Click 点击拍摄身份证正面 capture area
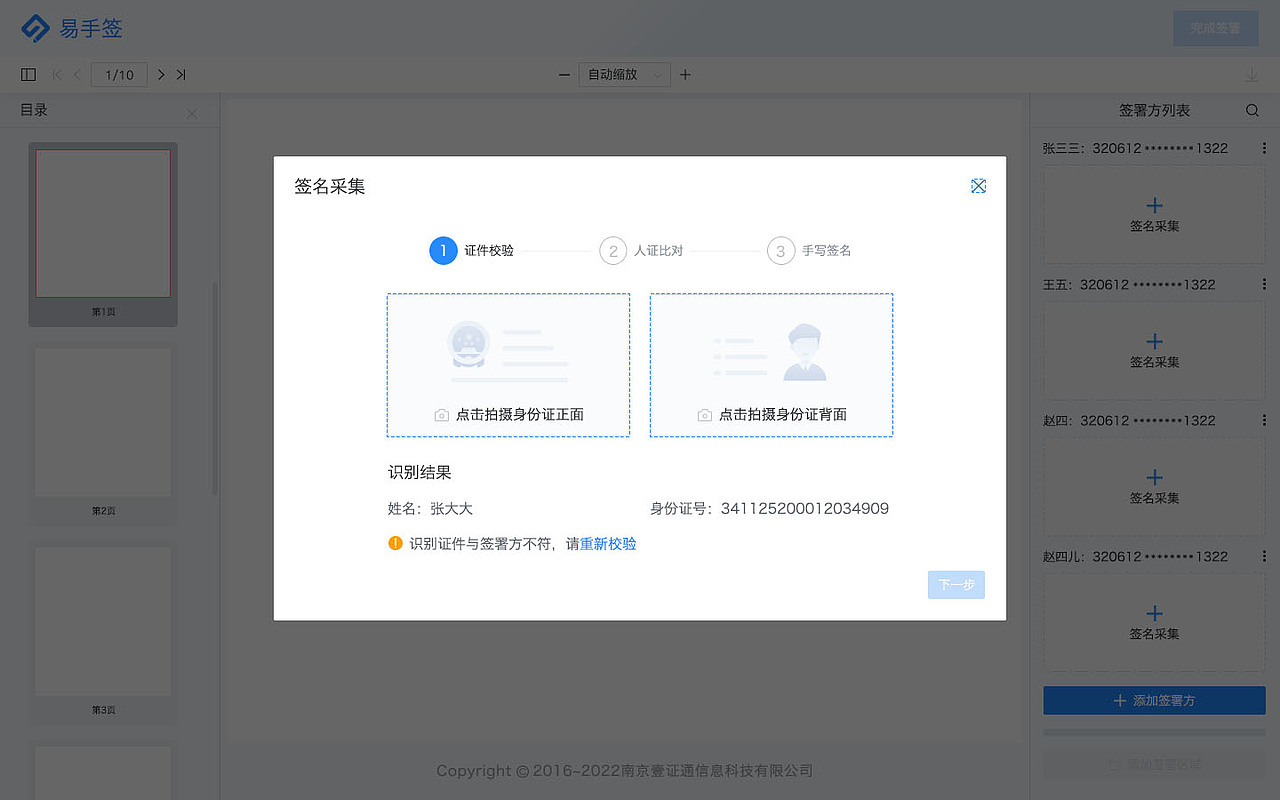This screenshot has width=1280, height=800. (x=508, y=365)
